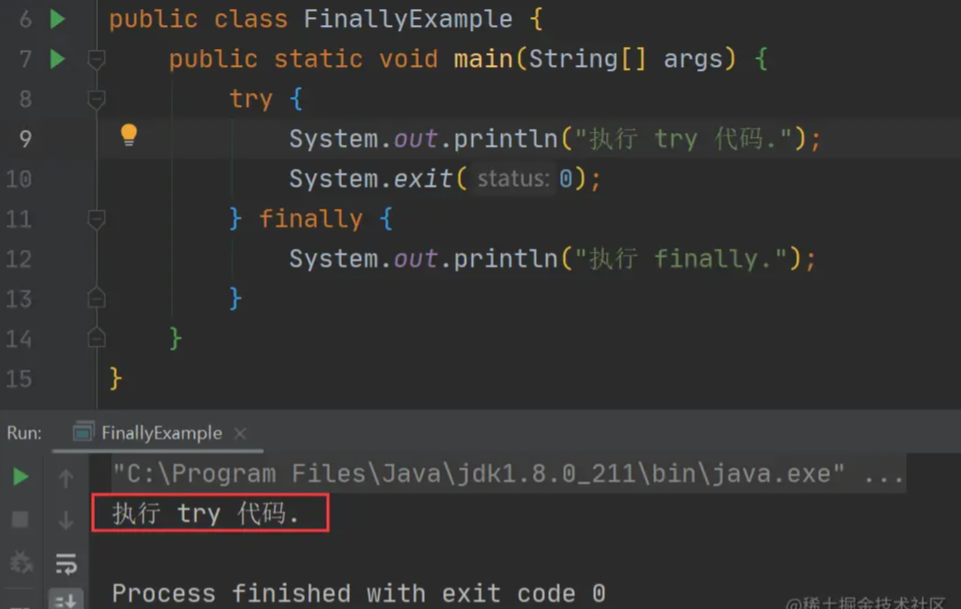Click the Stop process square icon
The height and width of the screenshot is (609, 961).
(x=20, y=520)
